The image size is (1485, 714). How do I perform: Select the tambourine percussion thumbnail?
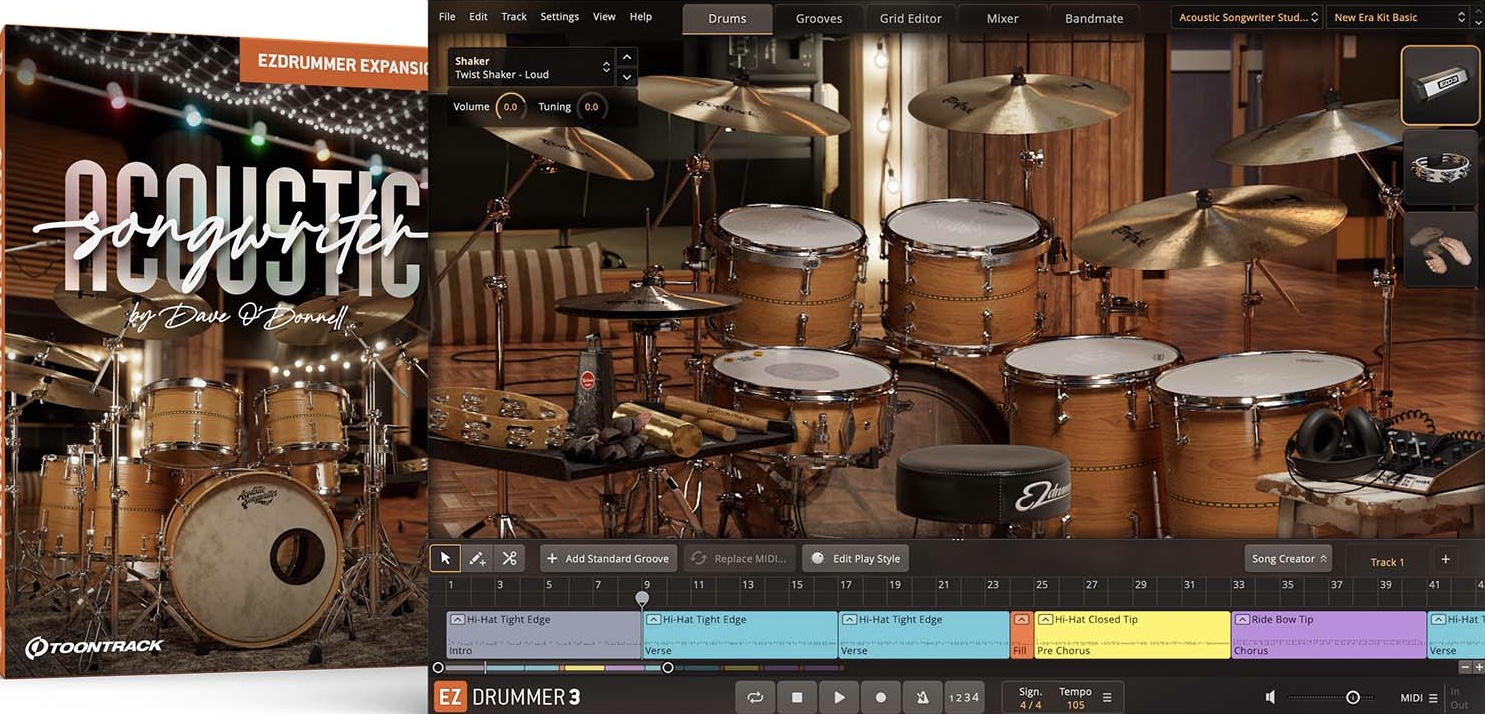tap(1440, 168)
